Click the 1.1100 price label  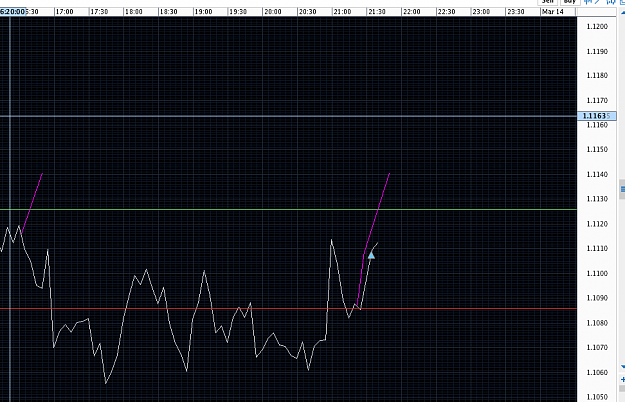point(597,274)
